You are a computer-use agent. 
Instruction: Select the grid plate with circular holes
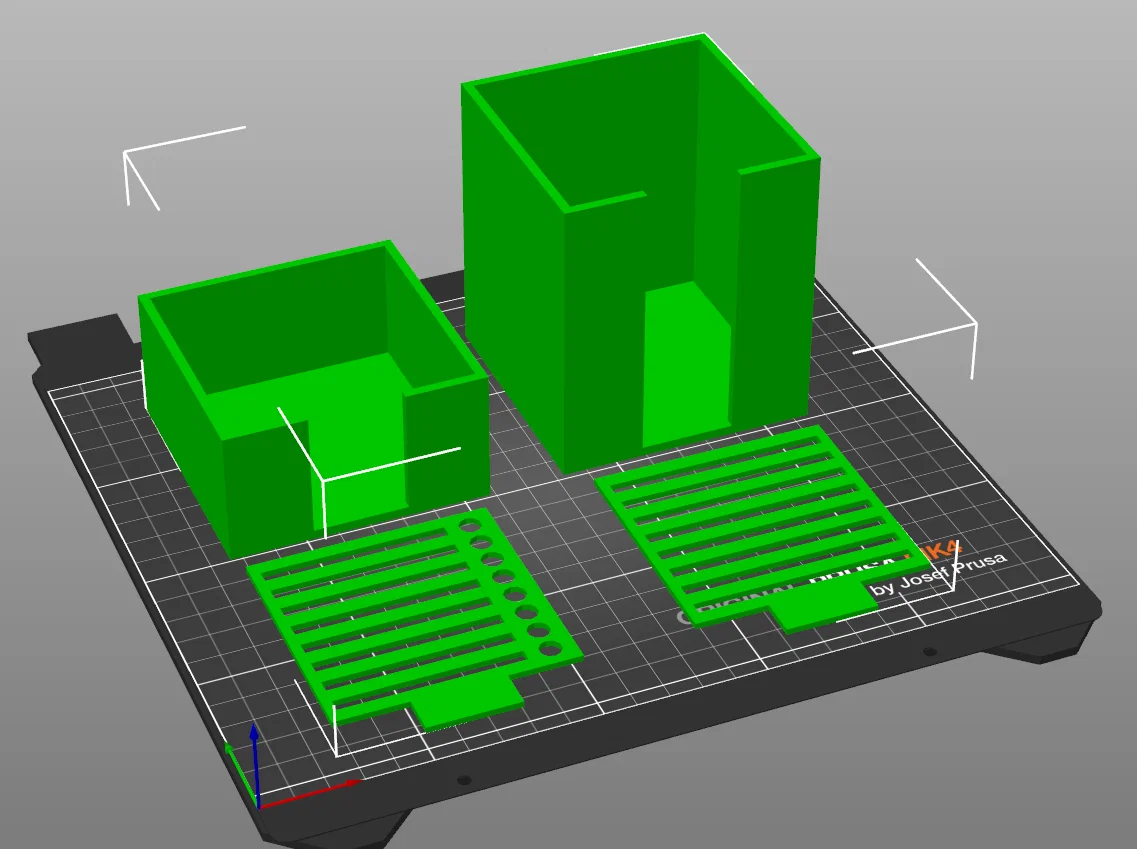pos(413,620)
